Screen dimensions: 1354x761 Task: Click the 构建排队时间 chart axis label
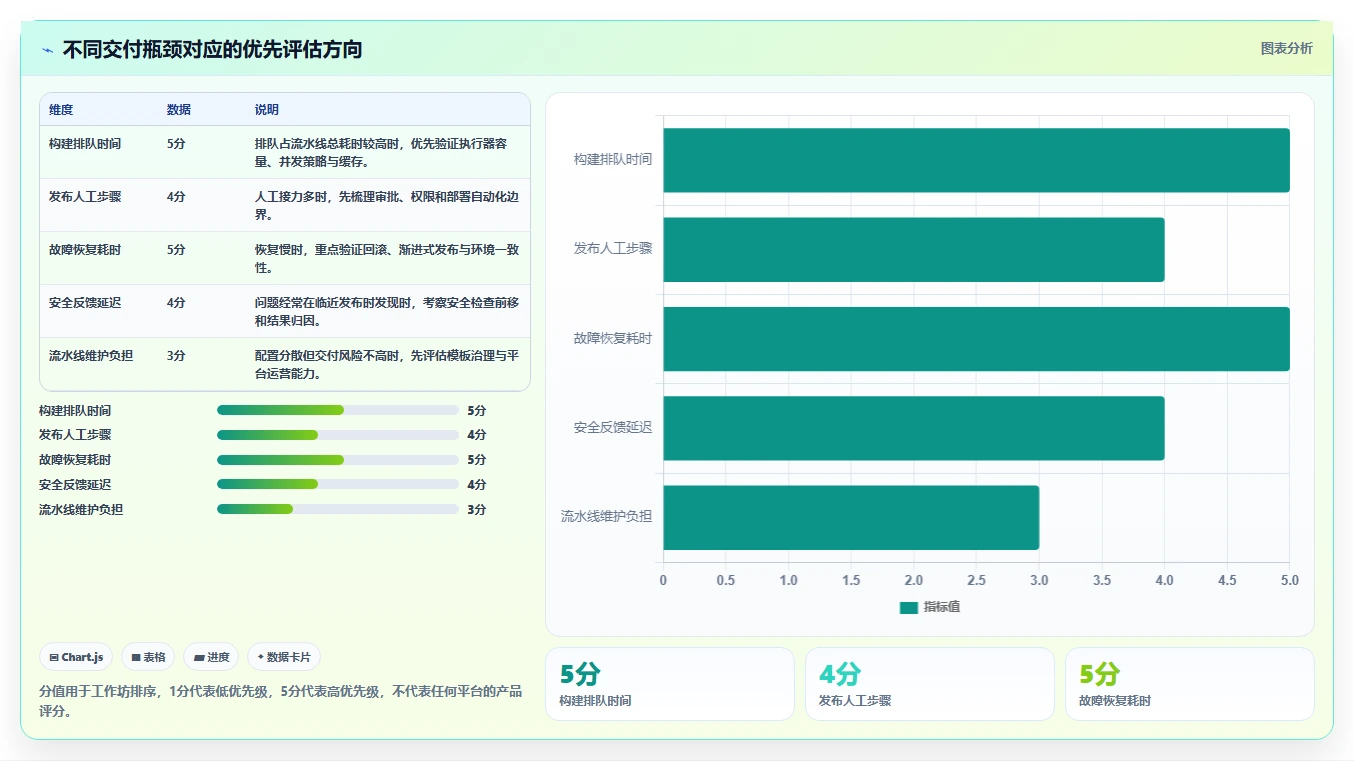coord(613,159)
